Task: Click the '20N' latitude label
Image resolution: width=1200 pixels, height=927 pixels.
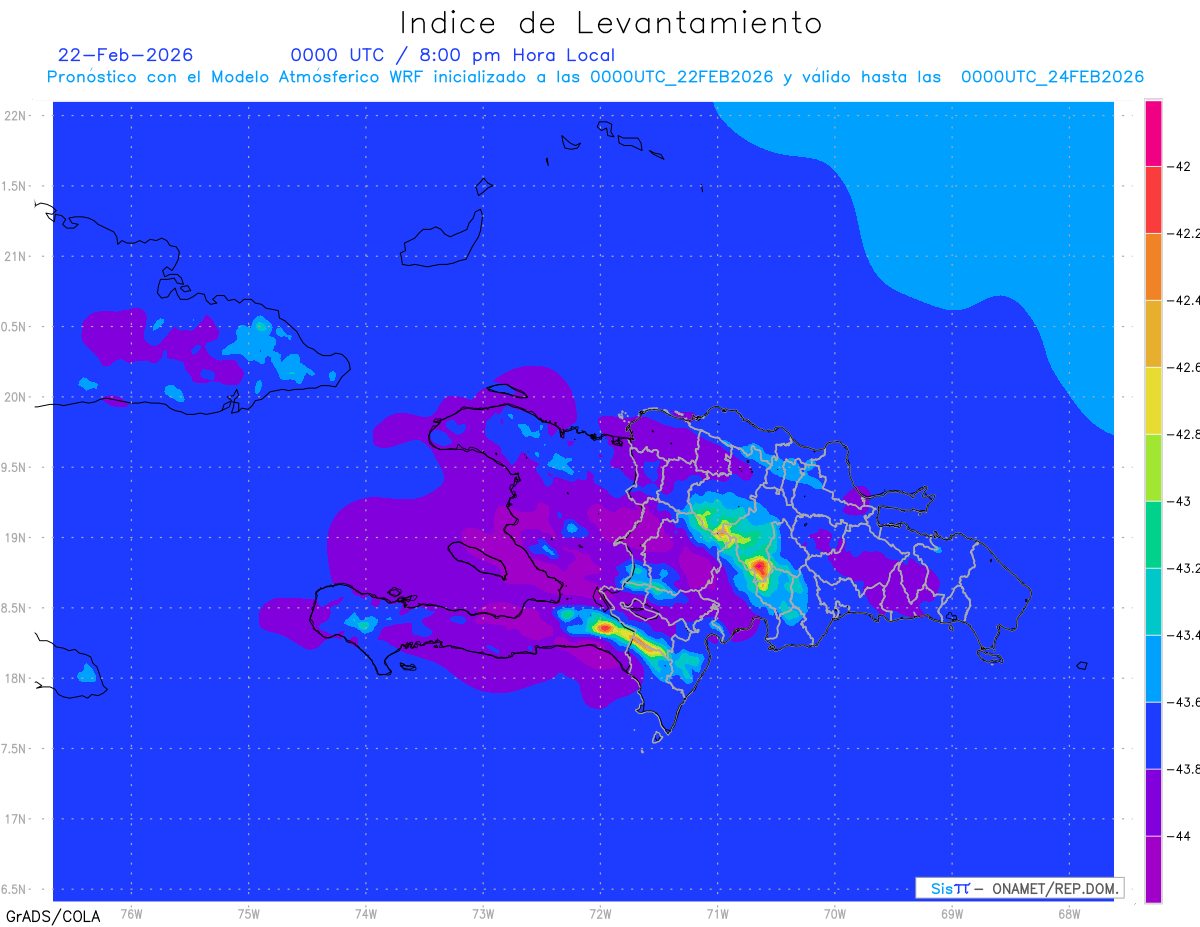Action: click(x=16, y=397)
